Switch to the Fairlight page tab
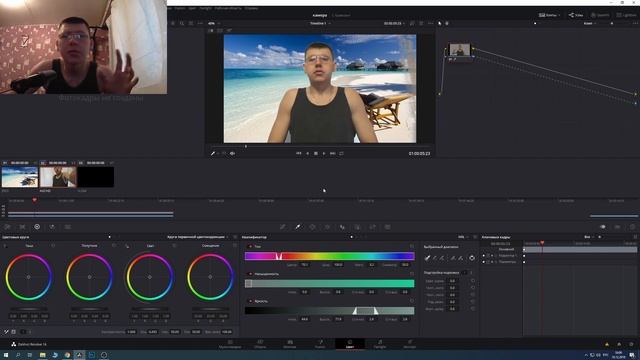 [380, 344]
